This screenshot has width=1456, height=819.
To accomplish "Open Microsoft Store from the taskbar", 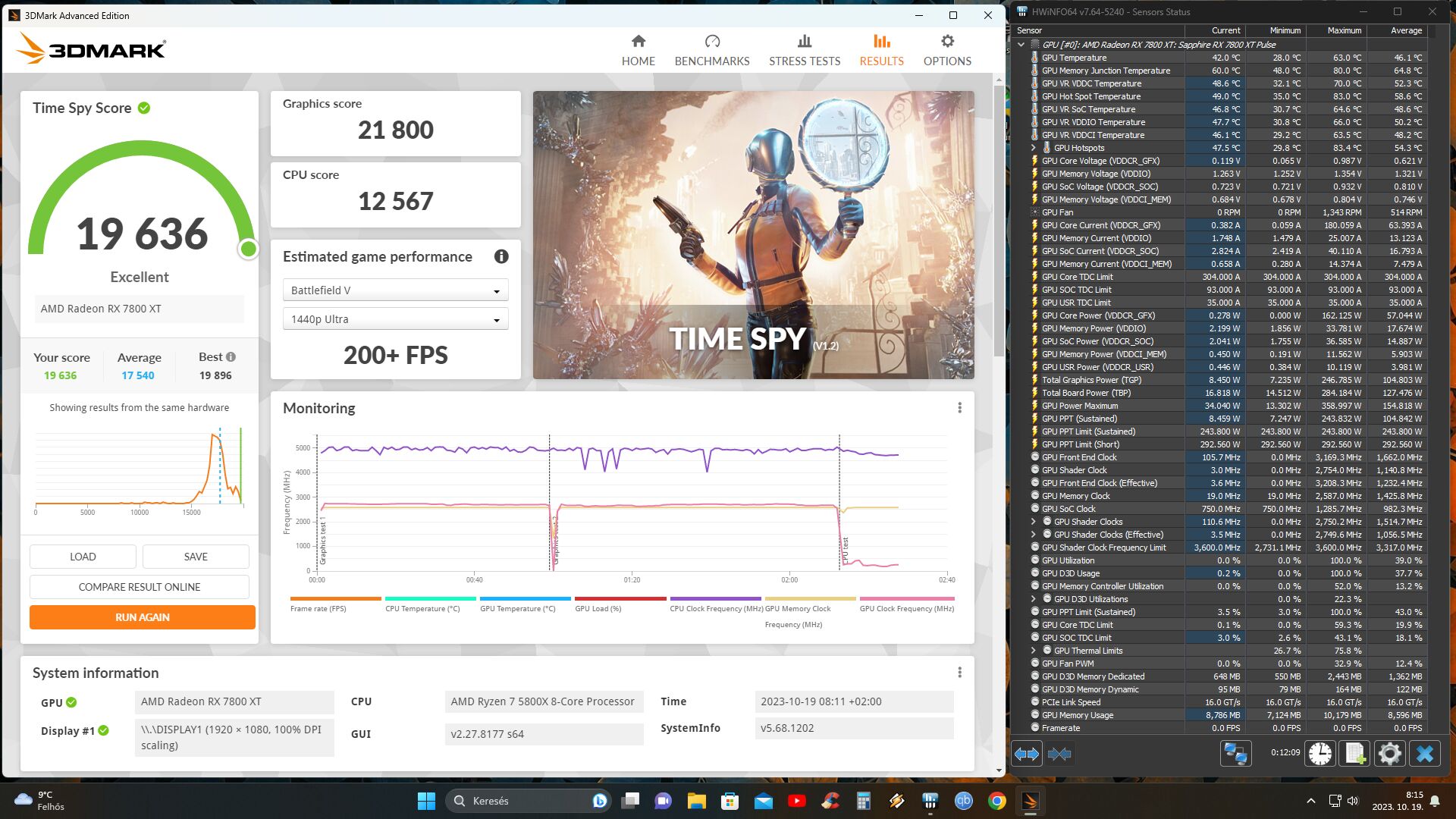I will point(730,801).
